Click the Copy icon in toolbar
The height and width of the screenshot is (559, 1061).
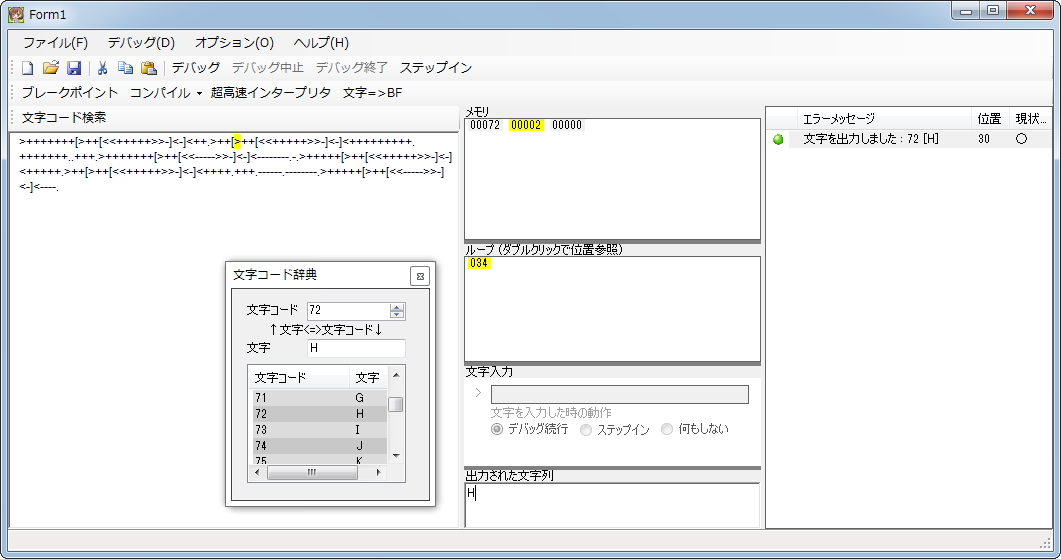coord(125,68)
